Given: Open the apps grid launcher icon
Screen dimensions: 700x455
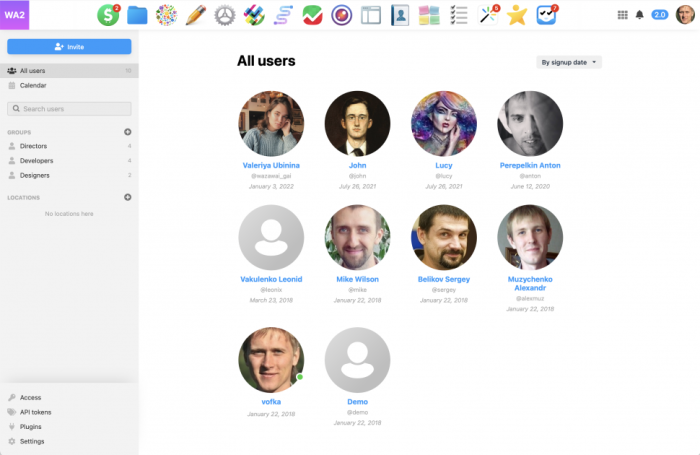Looking at the screenshot, I should point(624,15).
